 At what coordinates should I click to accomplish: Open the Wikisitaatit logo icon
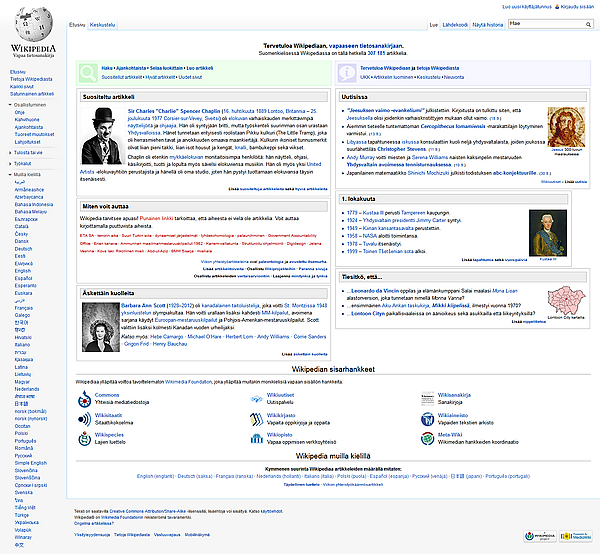click(84, 419)
